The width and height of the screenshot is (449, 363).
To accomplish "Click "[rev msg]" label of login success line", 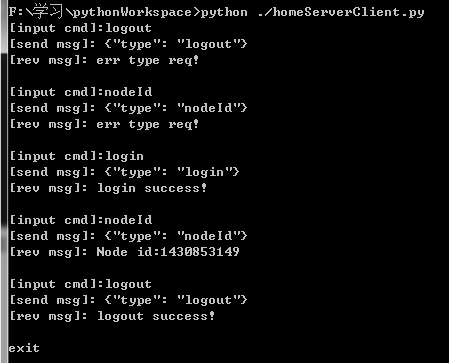I will (48, 188).
